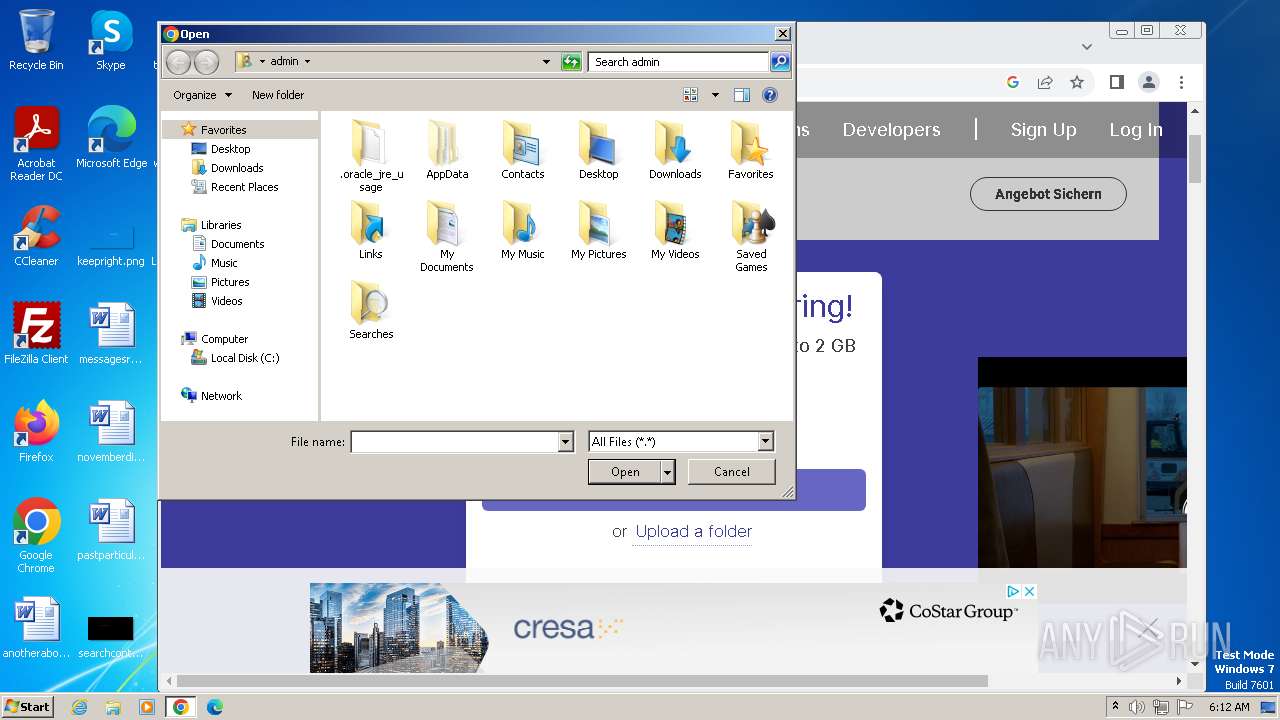The image size is (1280, 720).
Task: Click the Forward navigation arrow in Open dialog
Action: [x=206, y=62]
